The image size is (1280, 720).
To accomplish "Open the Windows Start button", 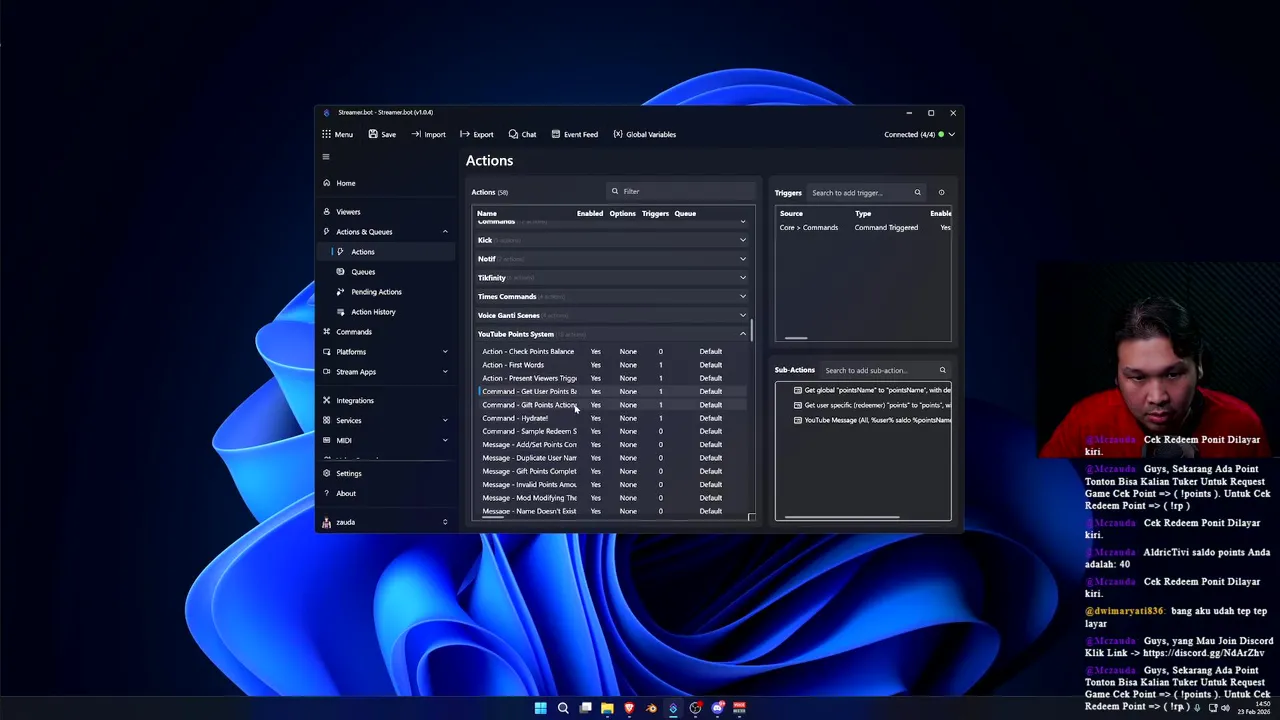I will (x=540, y=708).
